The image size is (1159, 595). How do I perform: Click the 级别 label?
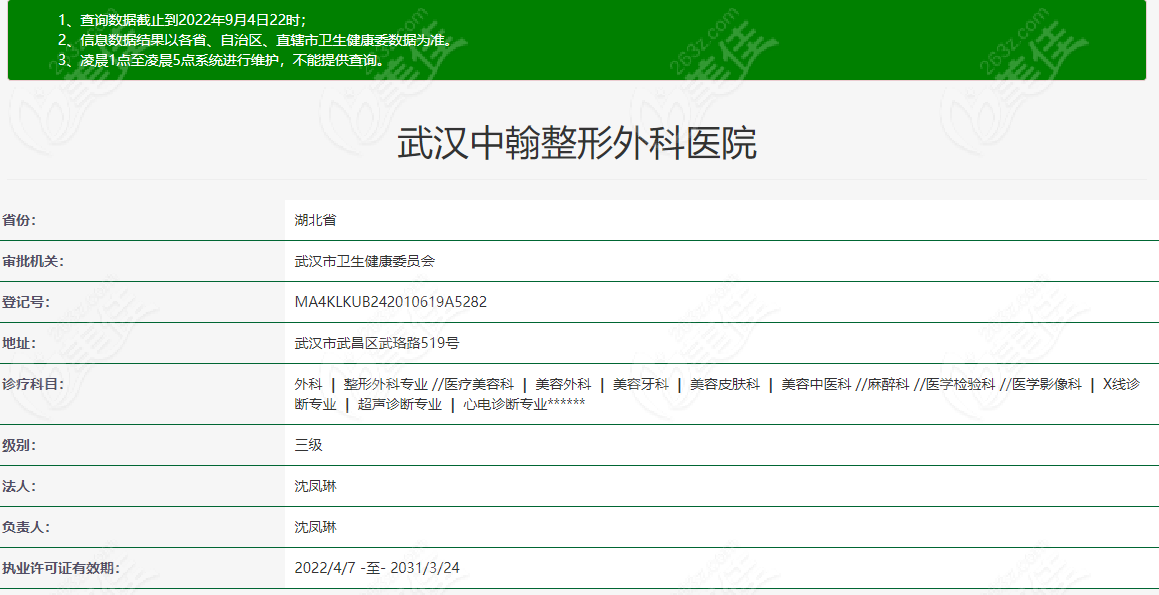pos(19,446)
